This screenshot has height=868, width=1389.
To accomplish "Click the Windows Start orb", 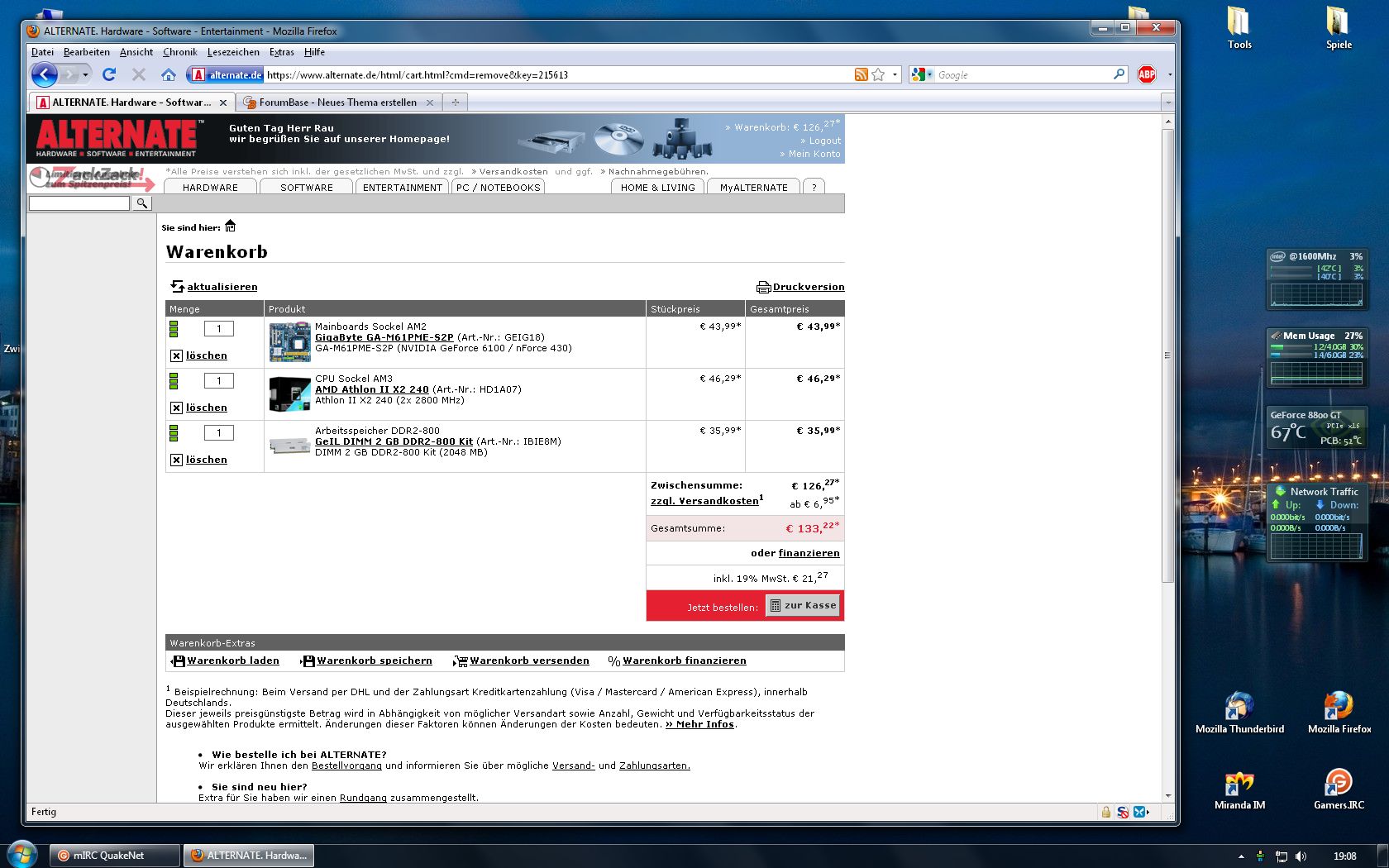I will [x=22, y=854].
